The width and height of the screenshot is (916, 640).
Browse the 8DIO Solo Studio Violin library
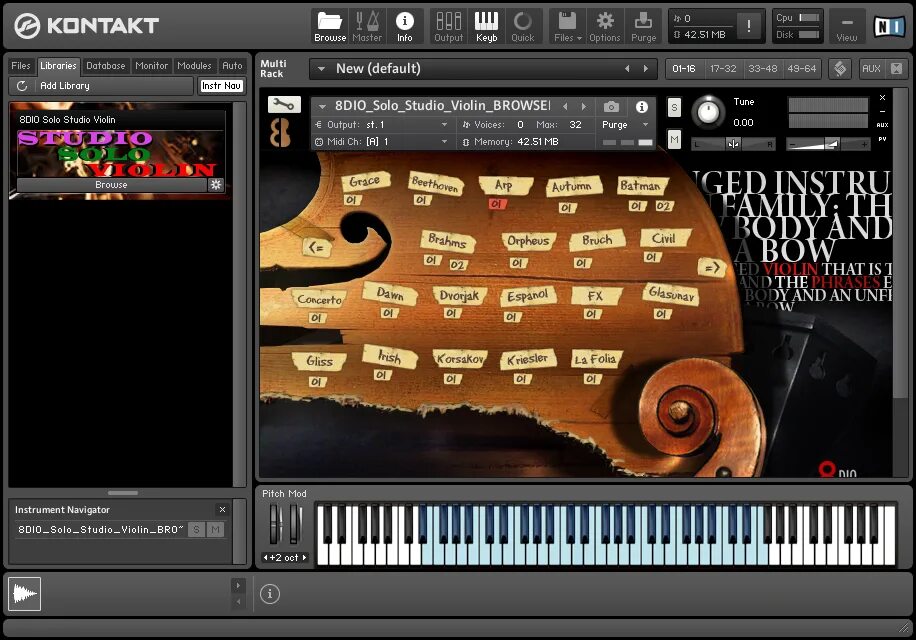[111, 185]
